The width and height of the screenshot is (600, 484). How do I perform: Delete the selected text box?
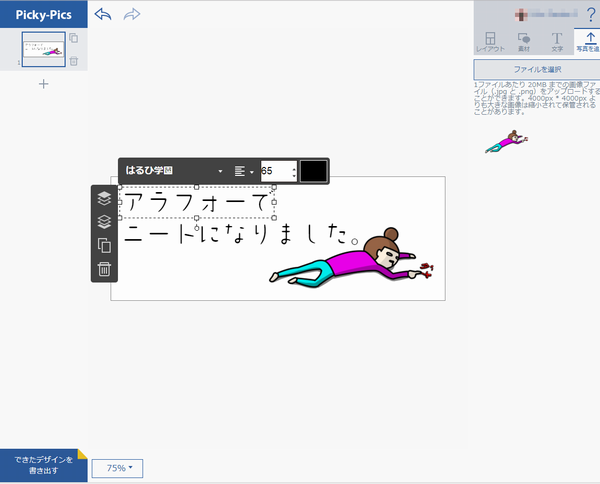tap(104, 269)
